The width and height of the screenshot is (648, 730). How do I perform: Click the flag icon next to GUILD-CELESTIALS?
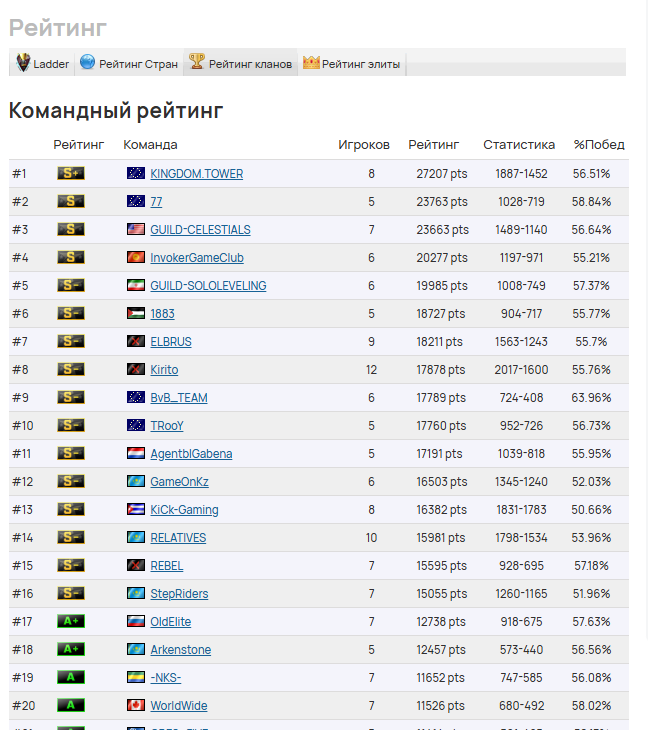136,229
